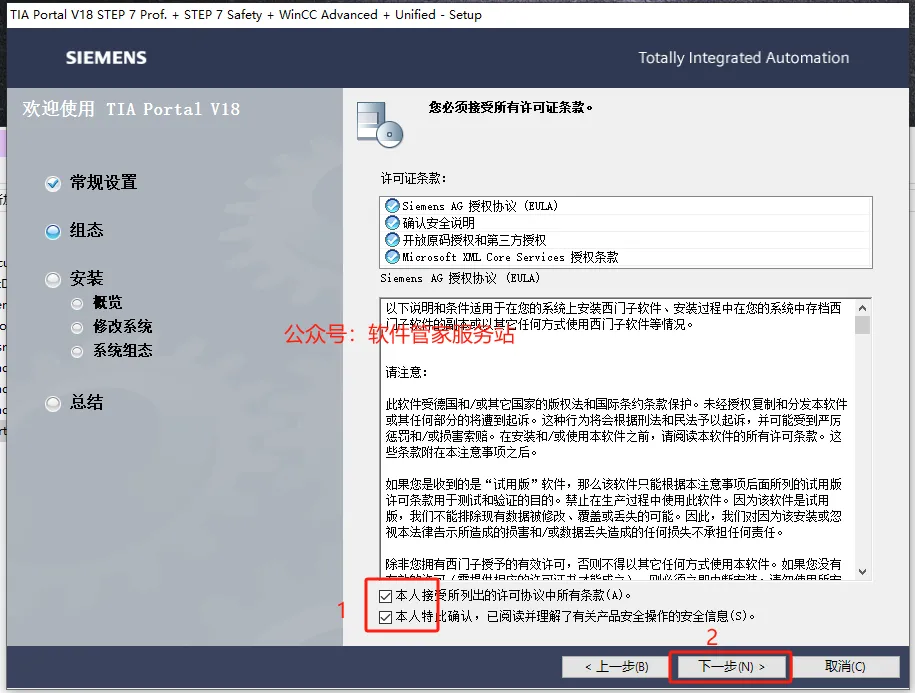Click inside the license agreement text area
This screenshot has width=915, height=693.
(x=617, y=439)
